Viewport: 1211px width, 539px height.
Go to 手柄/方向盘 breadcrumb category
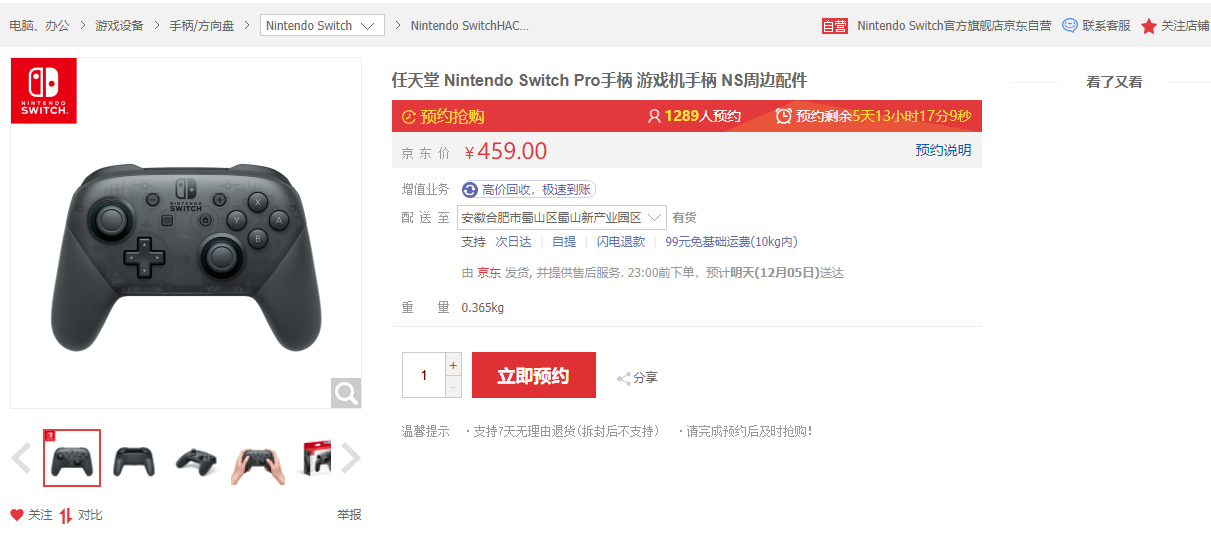201,26
